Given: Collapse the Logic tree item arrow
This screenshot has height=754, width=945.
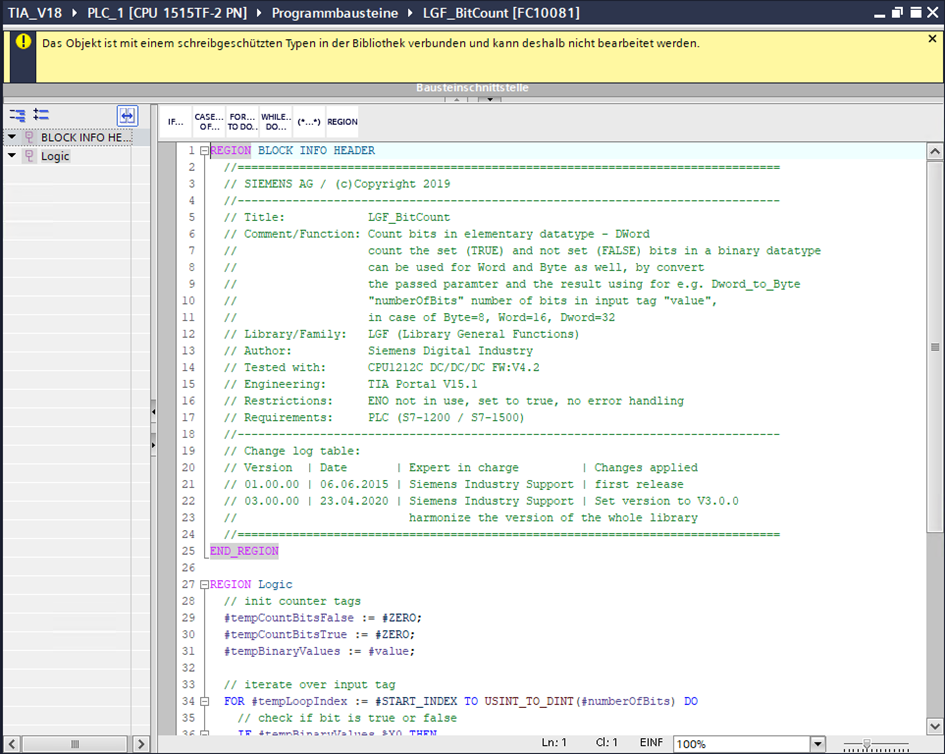Looking at the screenshot, I should coord(12,156).
